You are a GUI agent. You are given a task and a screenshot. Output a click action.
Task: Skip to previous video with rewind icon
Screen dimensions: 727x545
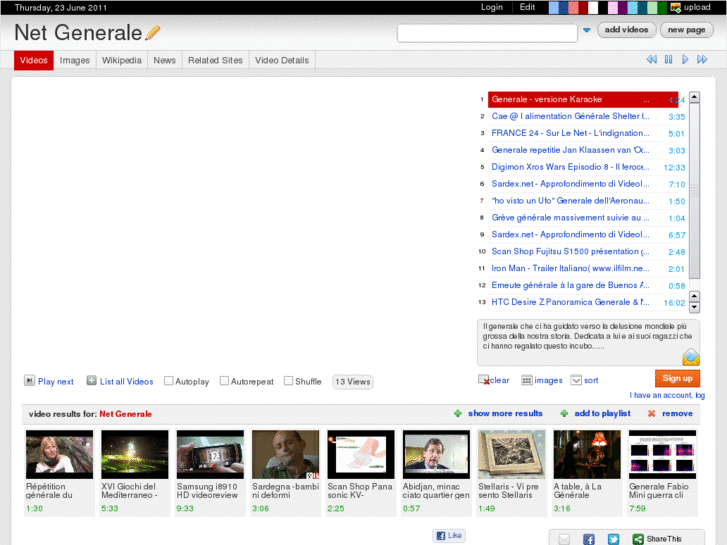pyautogui.click(x=651, y=59)
